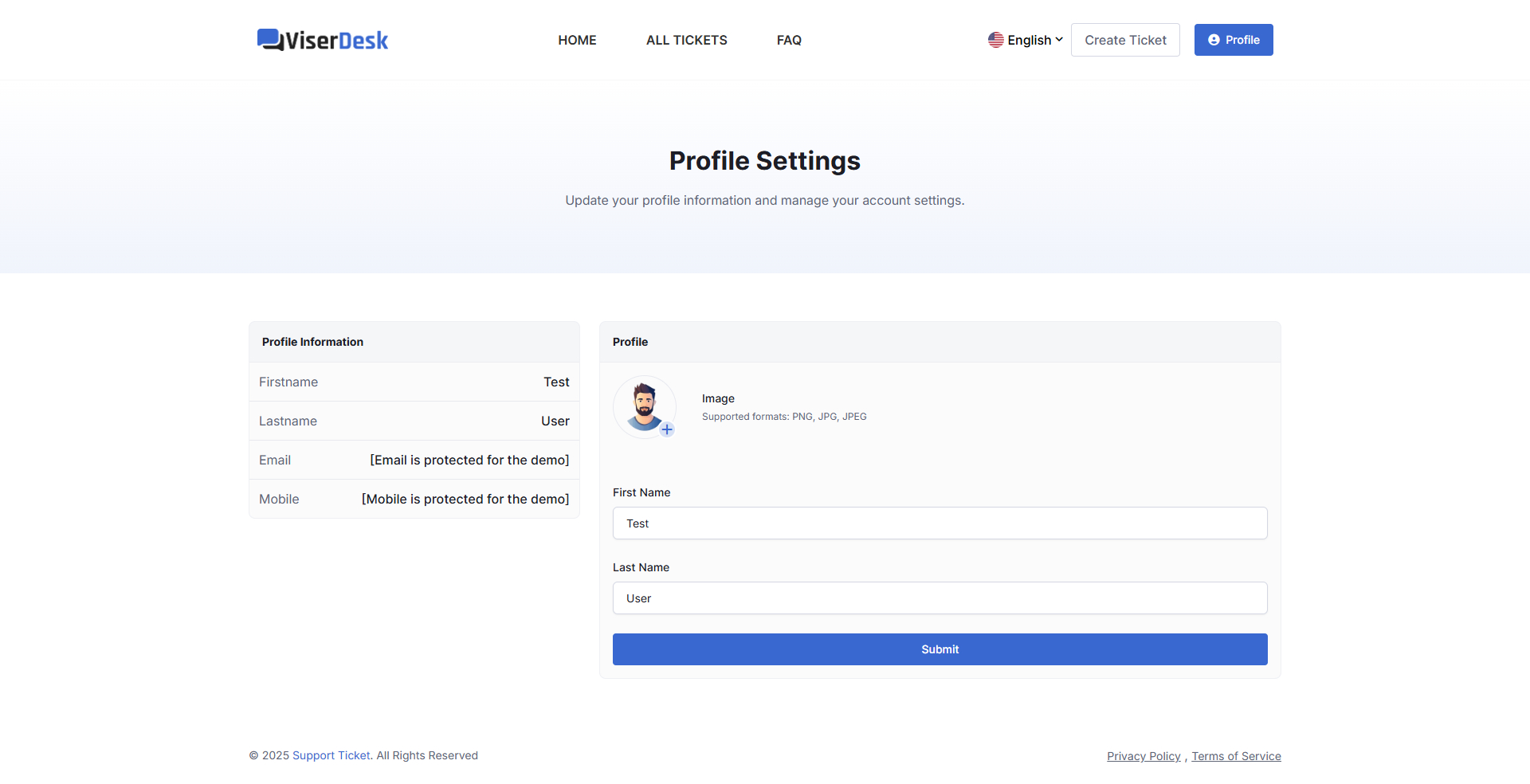The image size is (1530, 784).
Task: Click the chevron next to English
Action: 1059,39
